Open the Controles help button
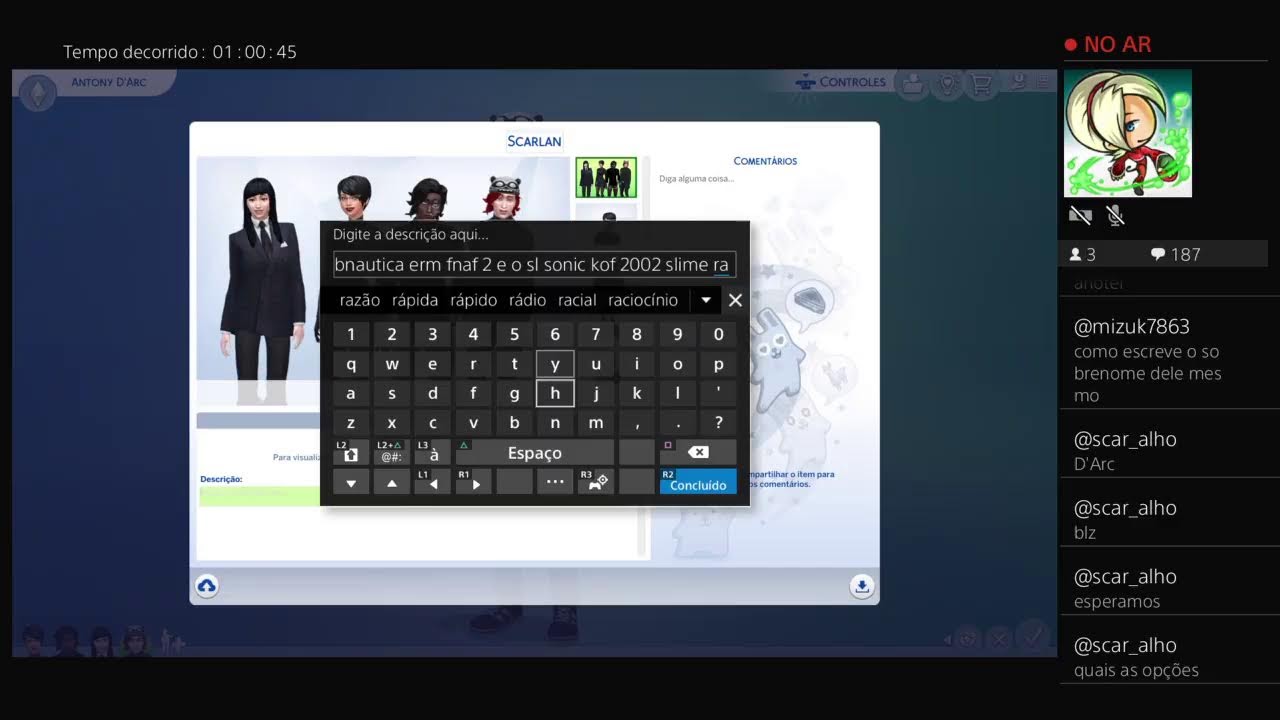The height and width of the screenshot is (720, 1280). [840, 82]
